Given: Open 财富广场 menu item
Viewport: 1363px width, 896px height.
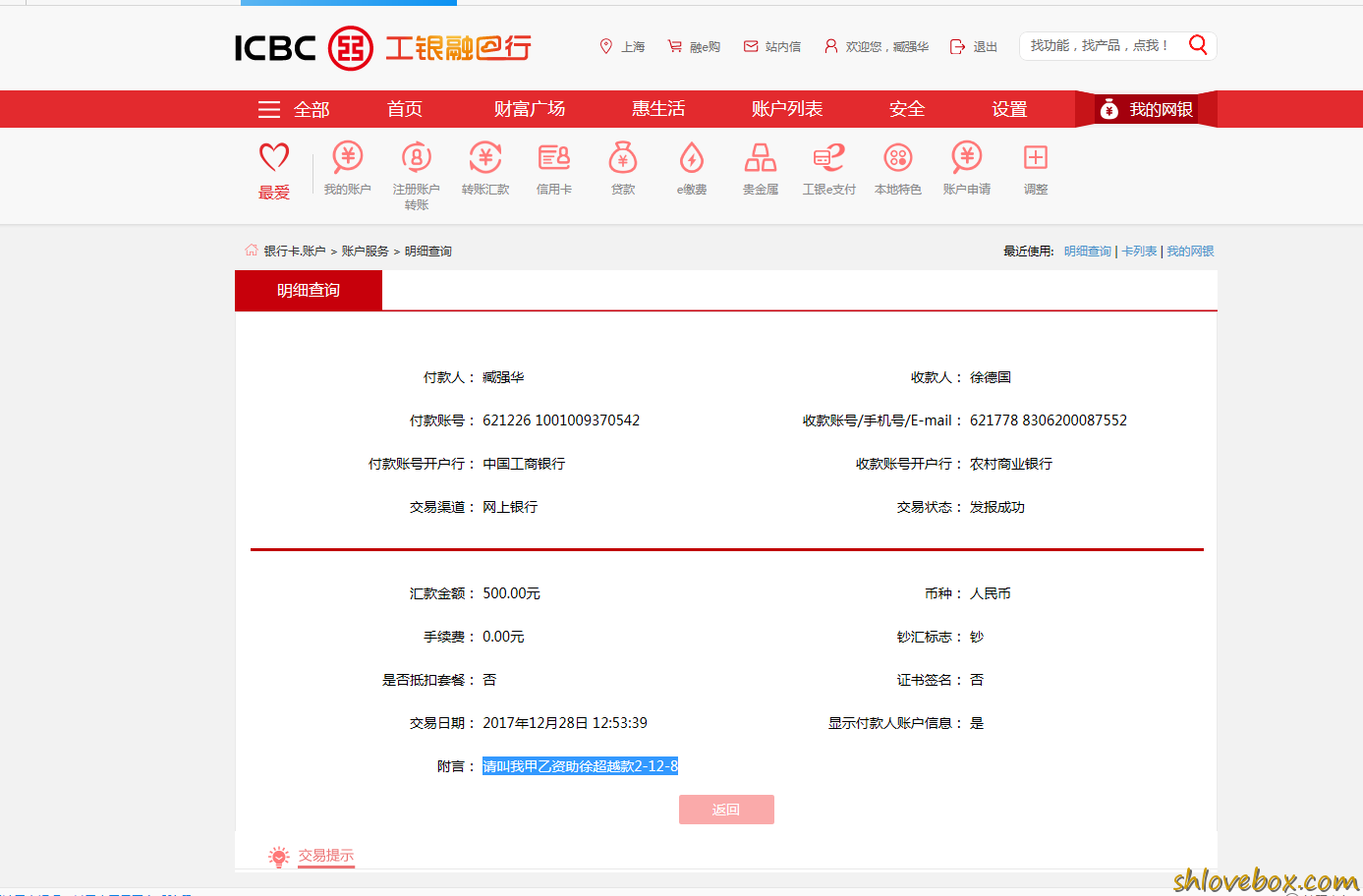Looking at the screenshot, I should point(530,109).
